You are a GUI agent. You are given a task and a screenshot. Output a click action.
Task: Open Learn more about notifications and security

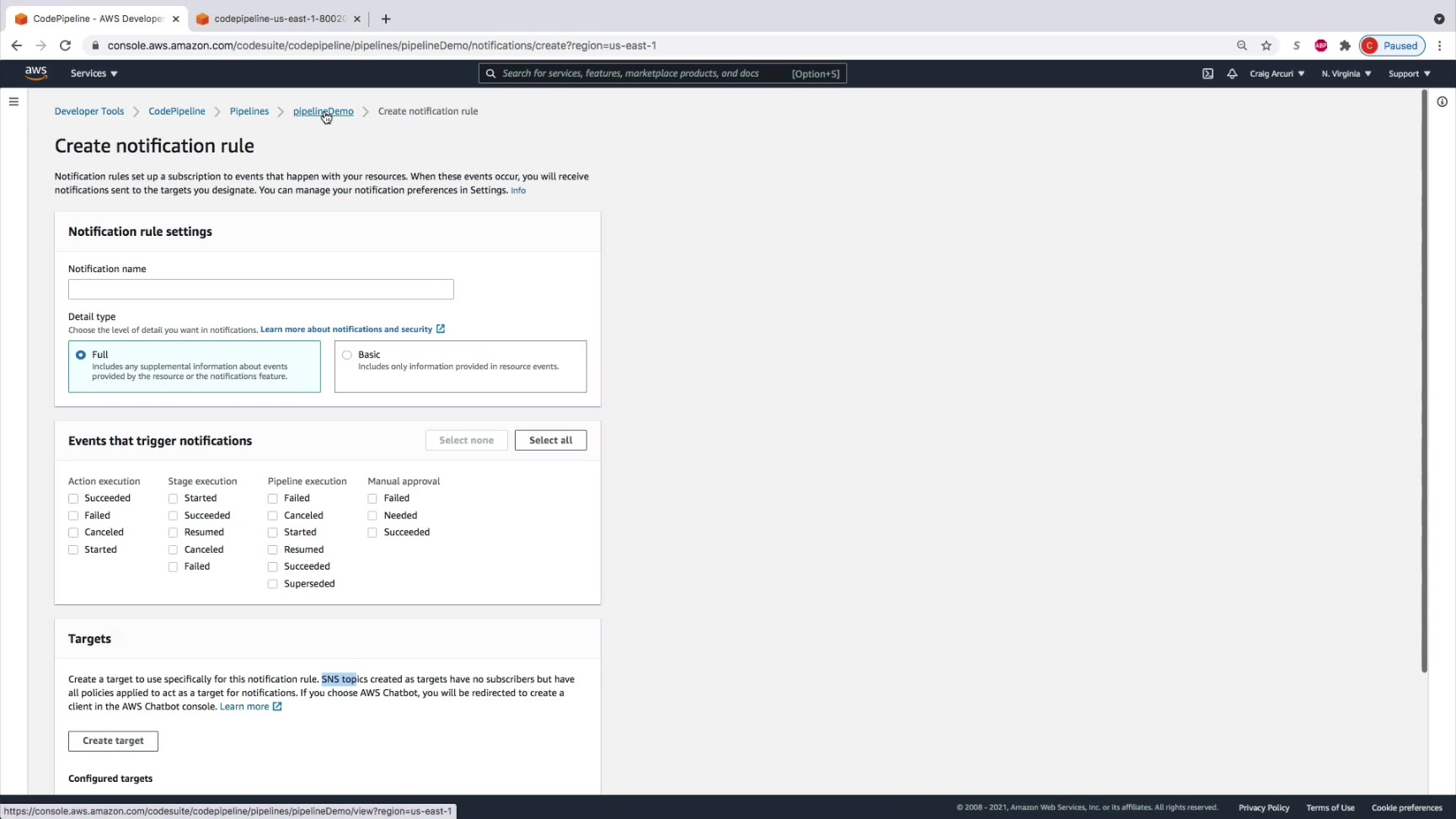tap(352, 329)
